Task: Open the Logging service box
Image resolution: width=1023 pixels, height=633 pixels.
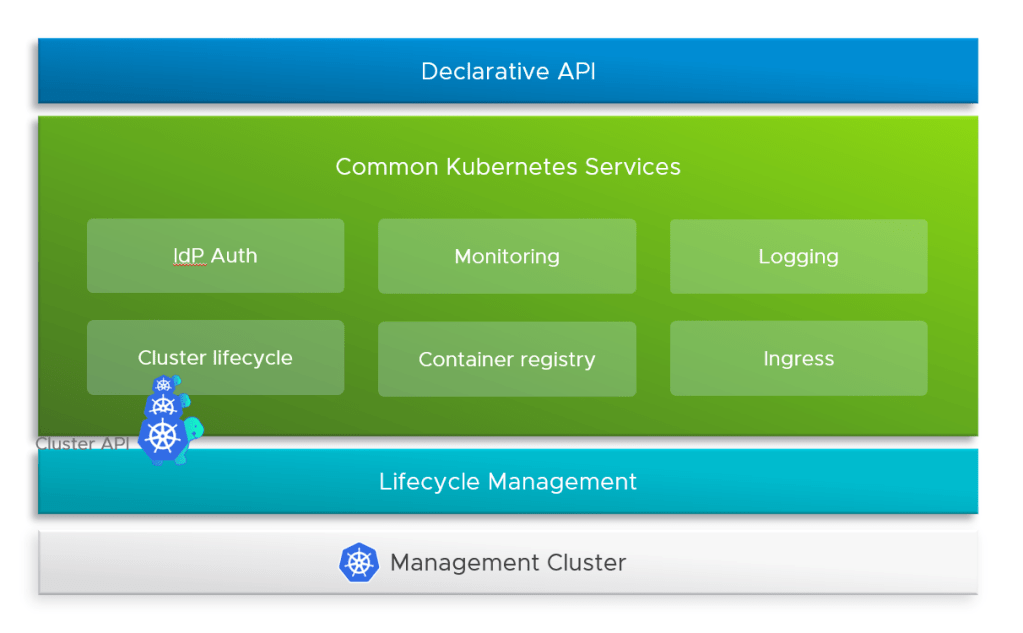Action: tap(798, 256)
